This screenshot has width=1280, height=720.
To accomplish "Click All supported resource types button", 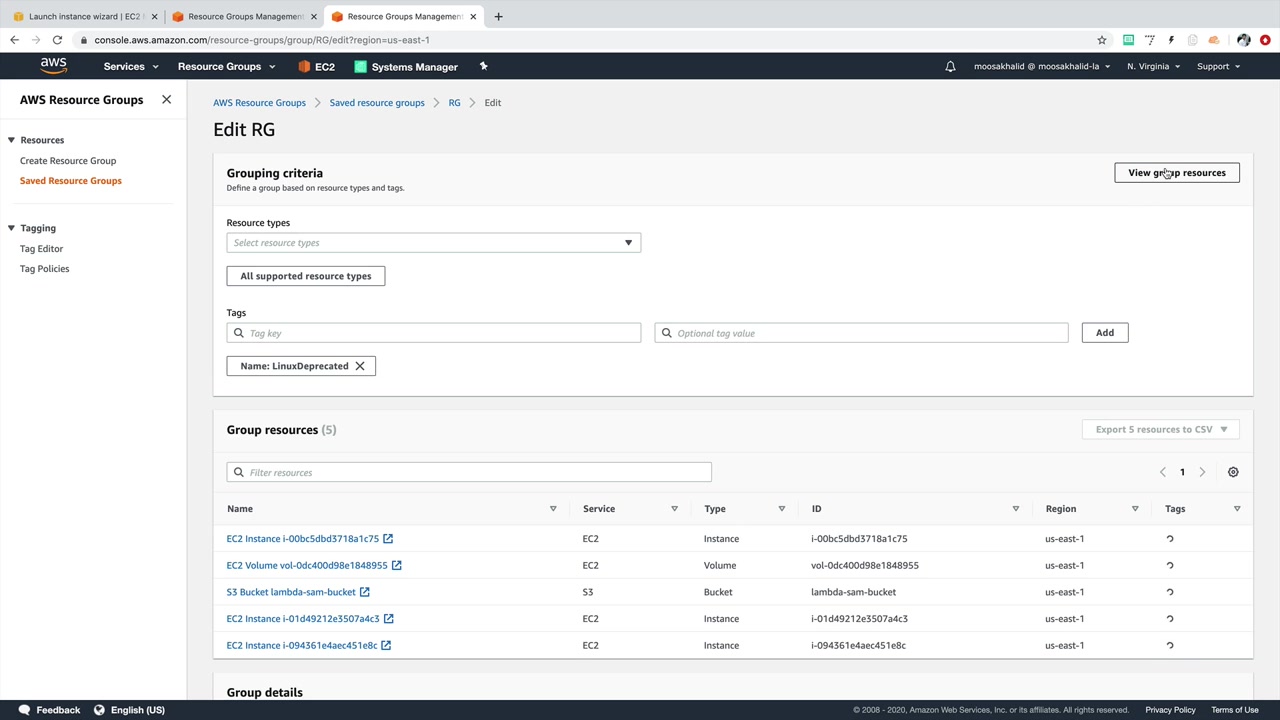I will pos(306,276).
